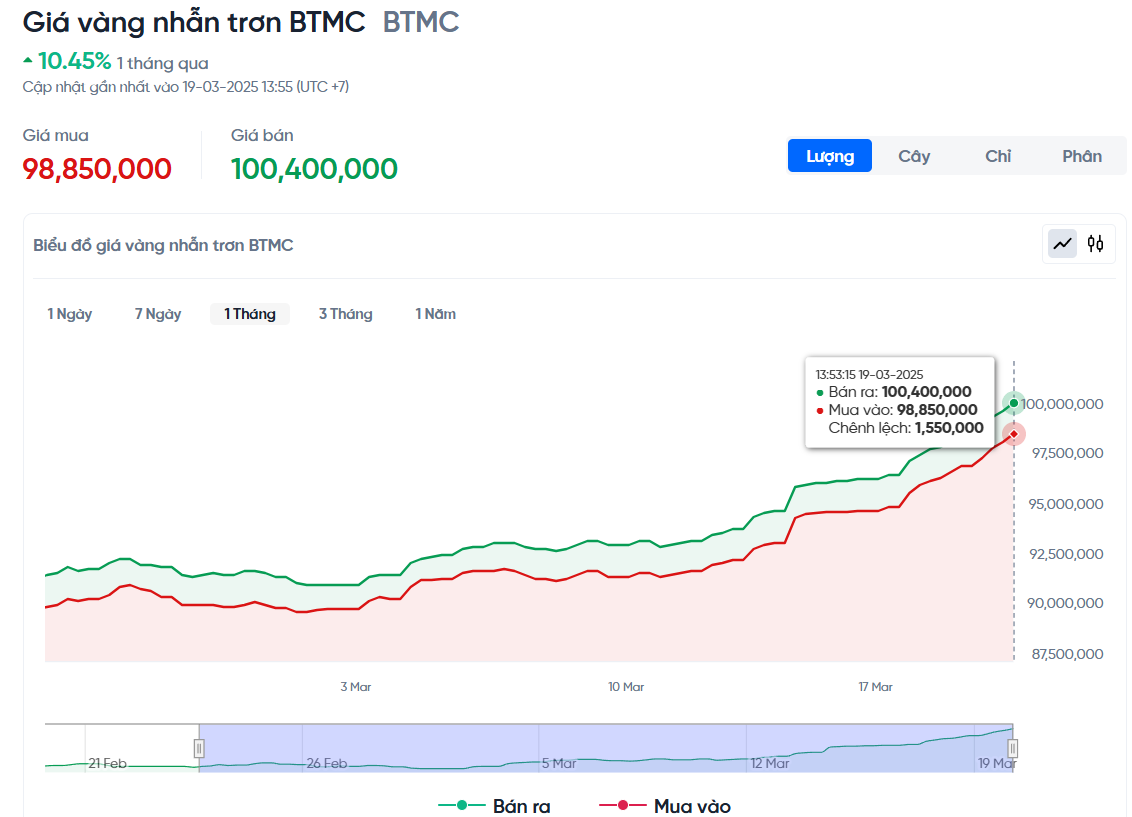
Task: View the 1 Năm price history
Action: point(436,314)
